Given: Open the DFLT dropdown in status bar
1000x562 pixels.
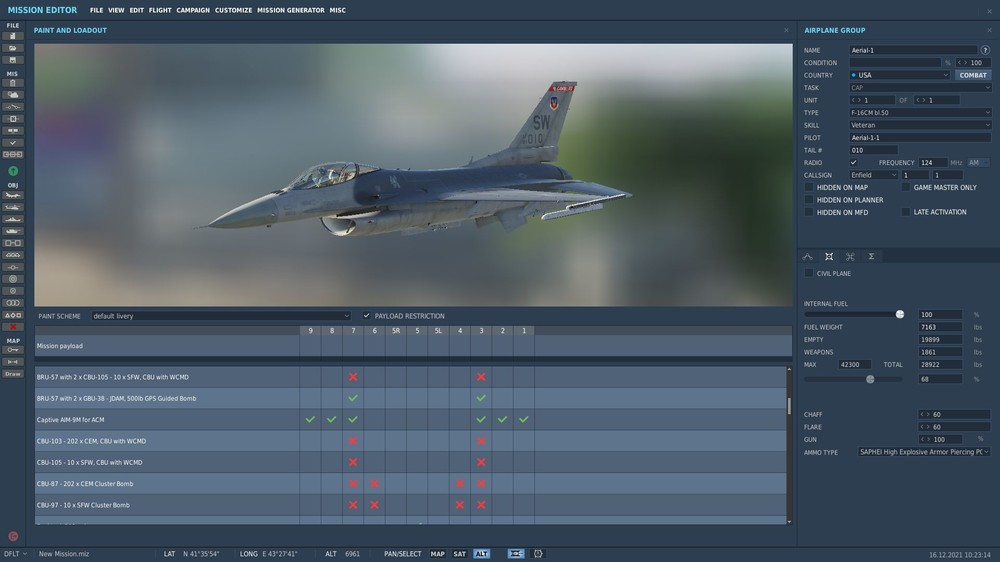Looking at the screenshot, I should tap(15, 554).
